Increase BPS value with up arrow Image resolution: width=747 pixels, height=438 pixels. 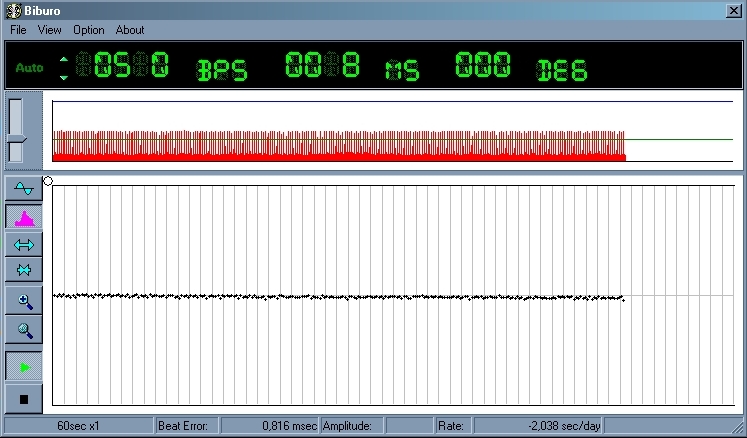pyautogui.click(x=65, y=58)
